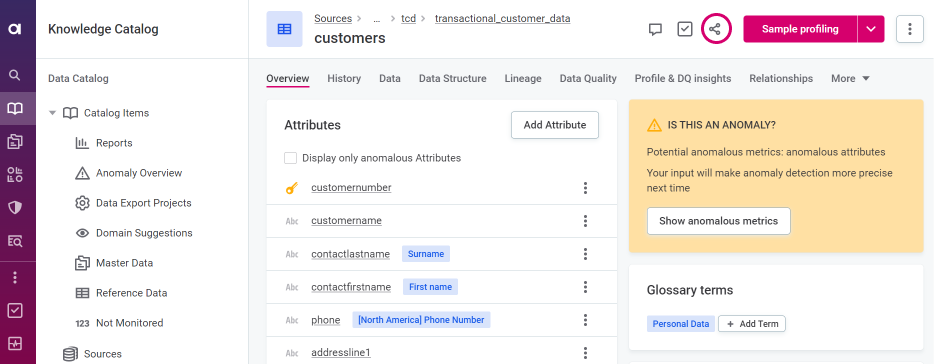Screen dimensions: 934x364
Task: Open options for customername attribute
Action: (x=586, y=222)
